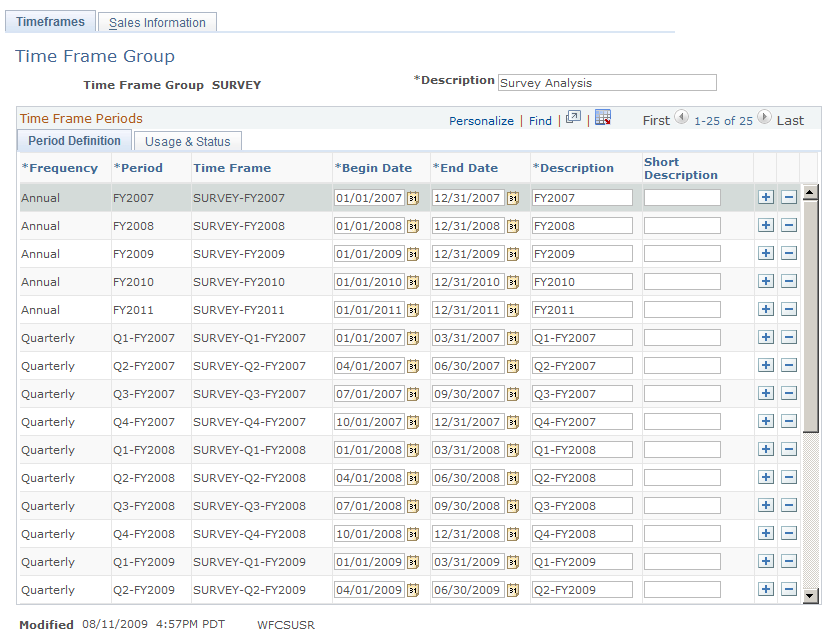Add row after Annual FY2007
Image resolution: width=833 pixels, height=639 pixels.
point(766,197)
